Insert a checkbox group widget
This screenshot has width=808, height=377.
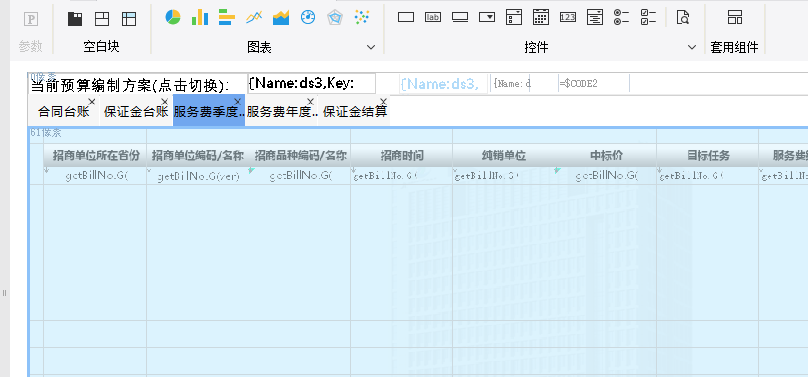click(x=648, y=17)
